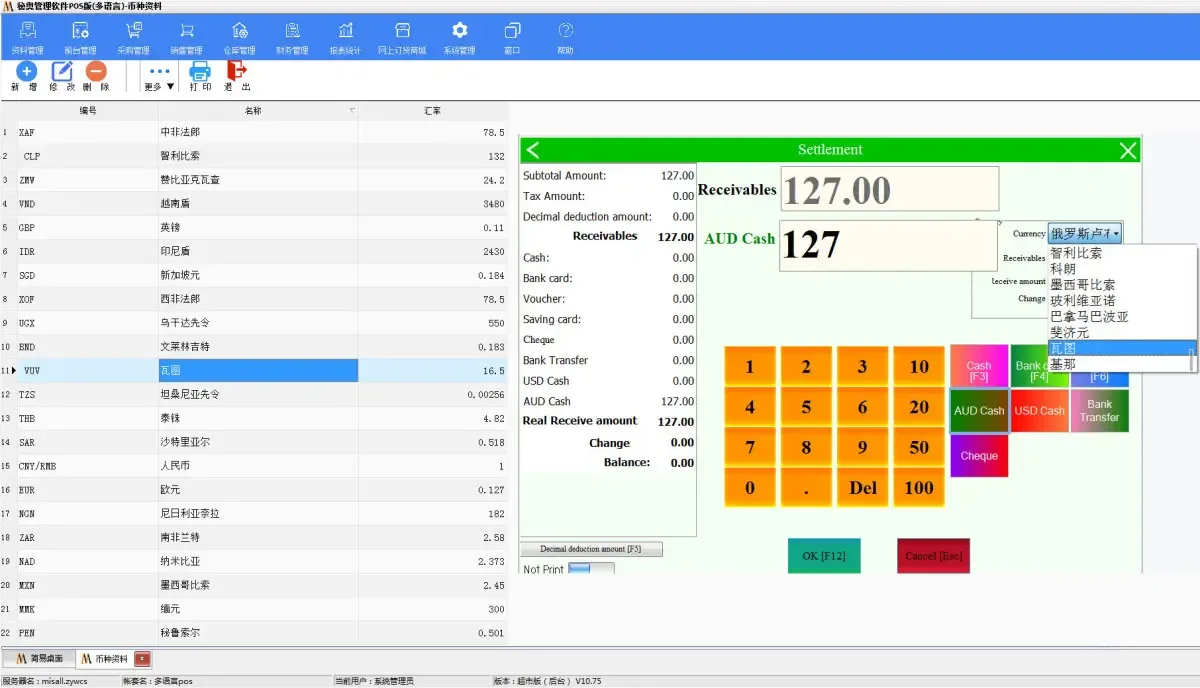Tap the Del key on keypad
The height and width of the screenshot is (688, 1200).
pos(863,488)
